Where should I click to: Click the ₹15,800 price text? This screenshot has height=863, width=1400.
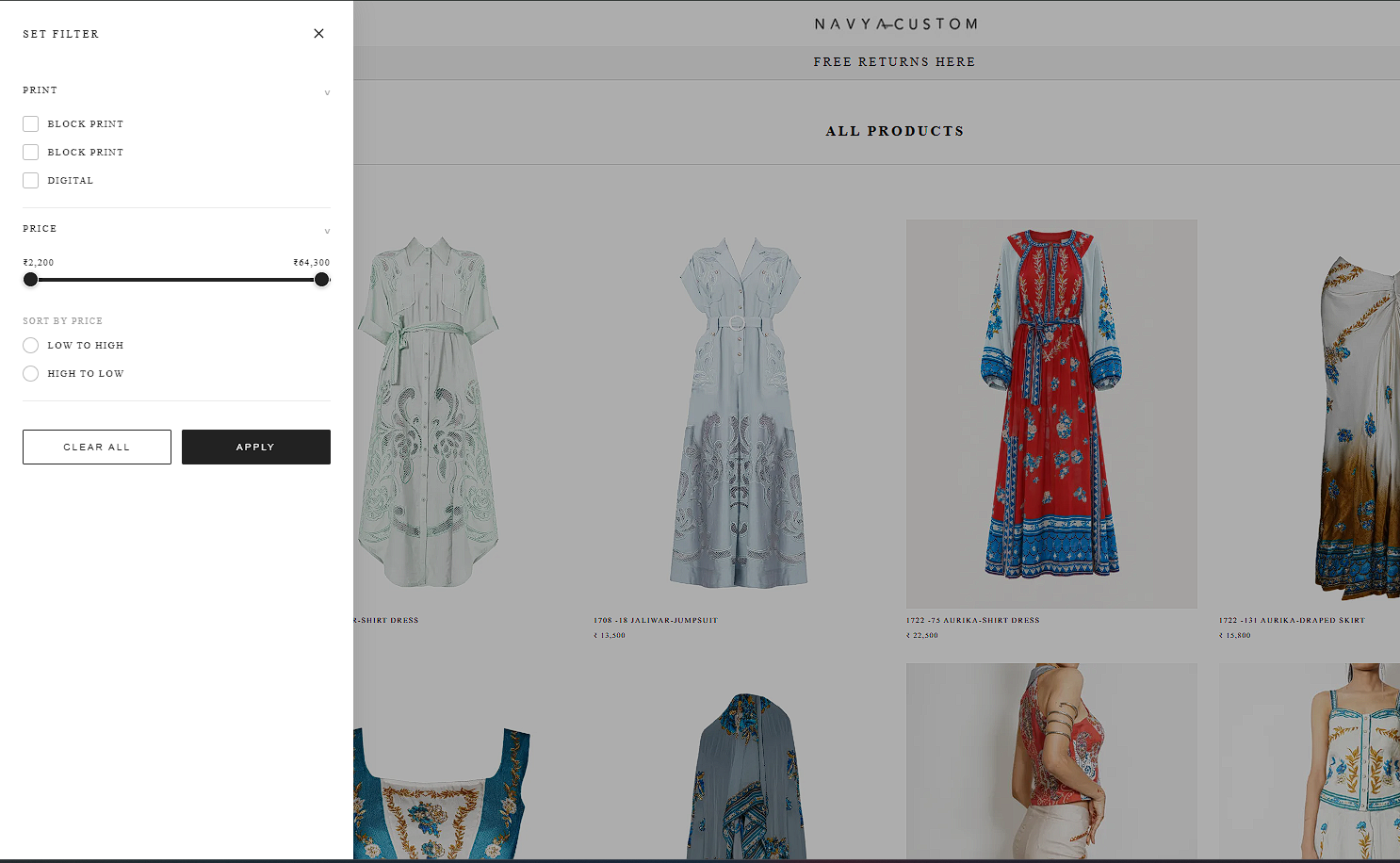tap(1235, 636)
